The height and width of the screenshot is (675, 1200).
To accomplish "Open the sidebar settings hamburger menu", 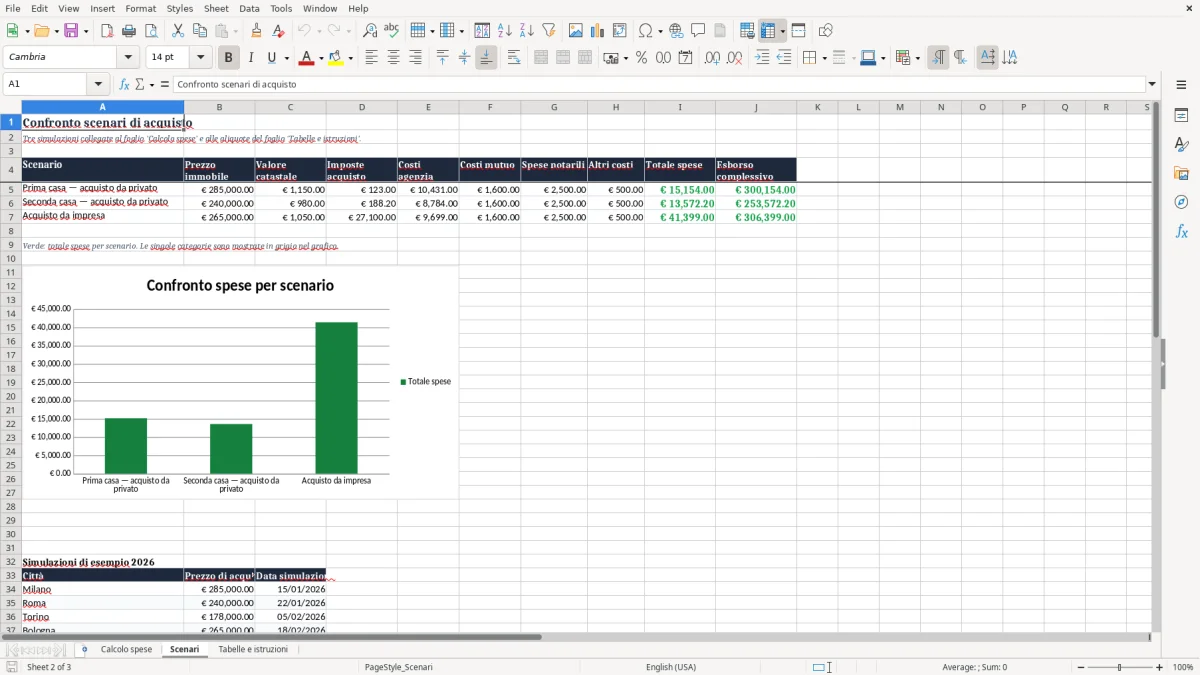I will click(x=1181, y=84).
